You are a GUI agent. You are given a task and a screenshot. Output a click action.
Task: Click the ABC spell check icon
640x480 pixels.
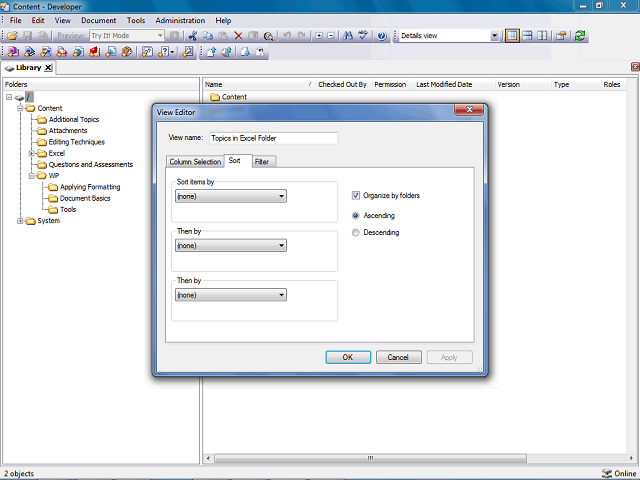tap(363, 36)
